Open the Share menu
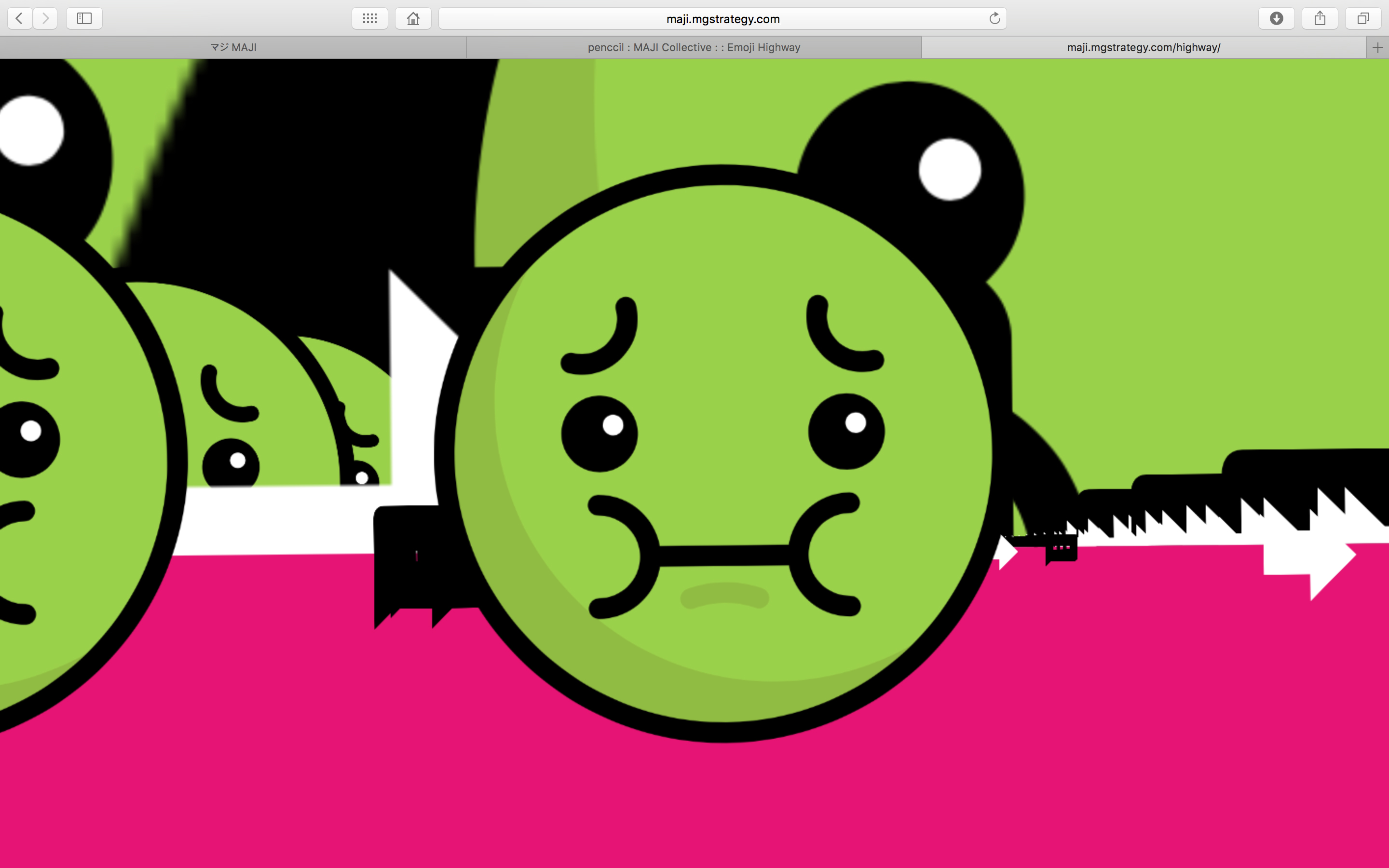Screen dimensions: 1389x868 [1320, 18]
